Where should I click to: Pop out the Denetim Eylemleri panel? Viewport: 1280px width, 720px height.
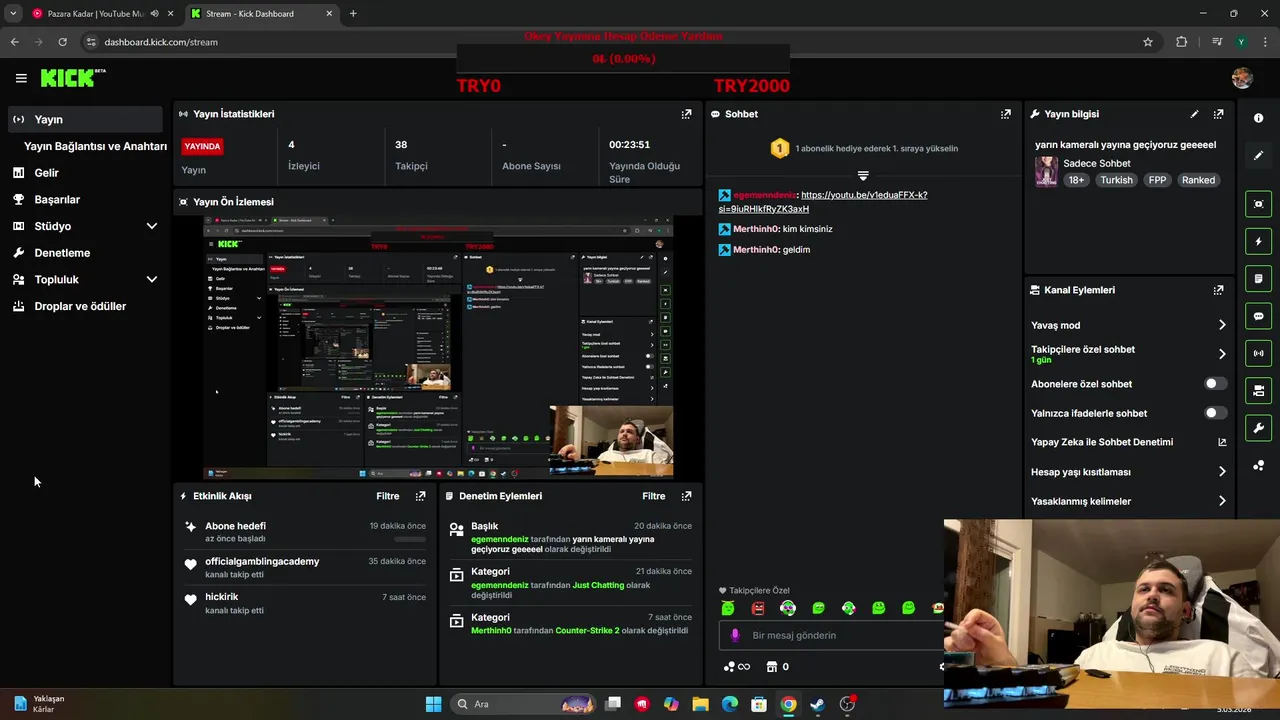pyautogui.click(x=686, y=496)
